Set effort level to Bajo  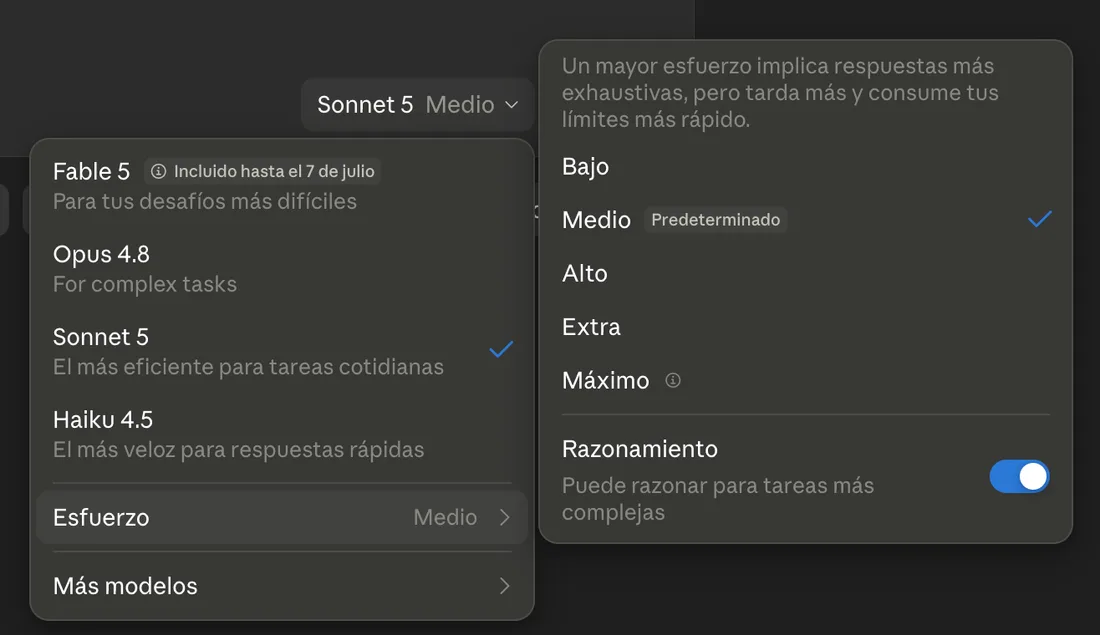(805, 166)
